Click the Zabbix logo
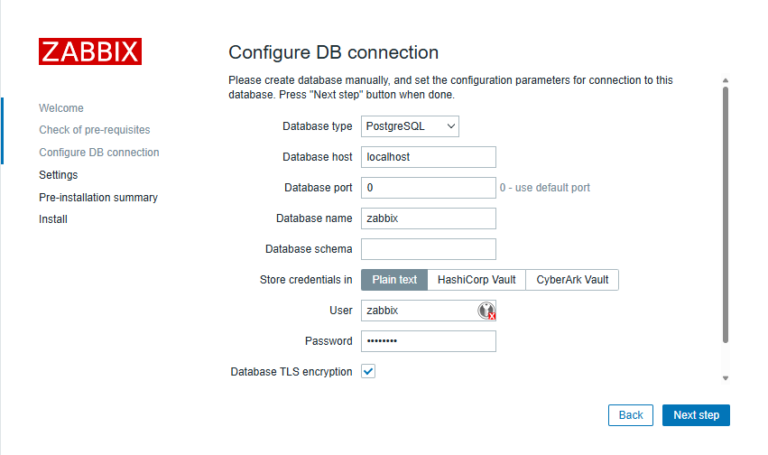This screenshot has width=768, height=455. [90, 51]
